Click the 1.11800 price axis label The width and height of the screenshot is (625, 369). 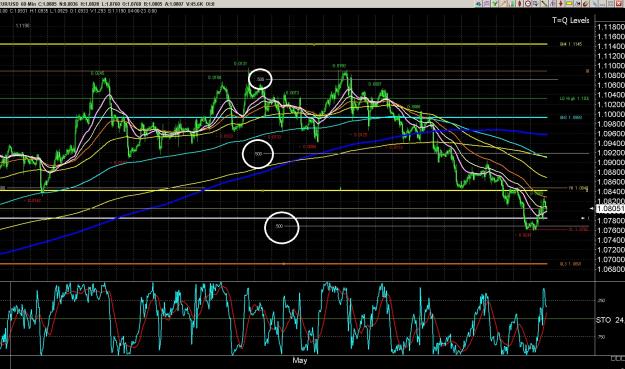(x=611, y=27)
